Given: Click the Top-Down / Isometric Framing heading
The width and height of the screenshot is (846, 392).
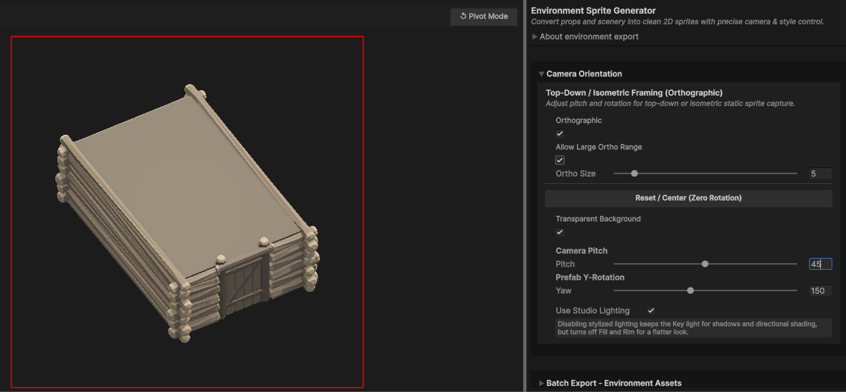Looking at the screenshot, I should click(634, 93).
